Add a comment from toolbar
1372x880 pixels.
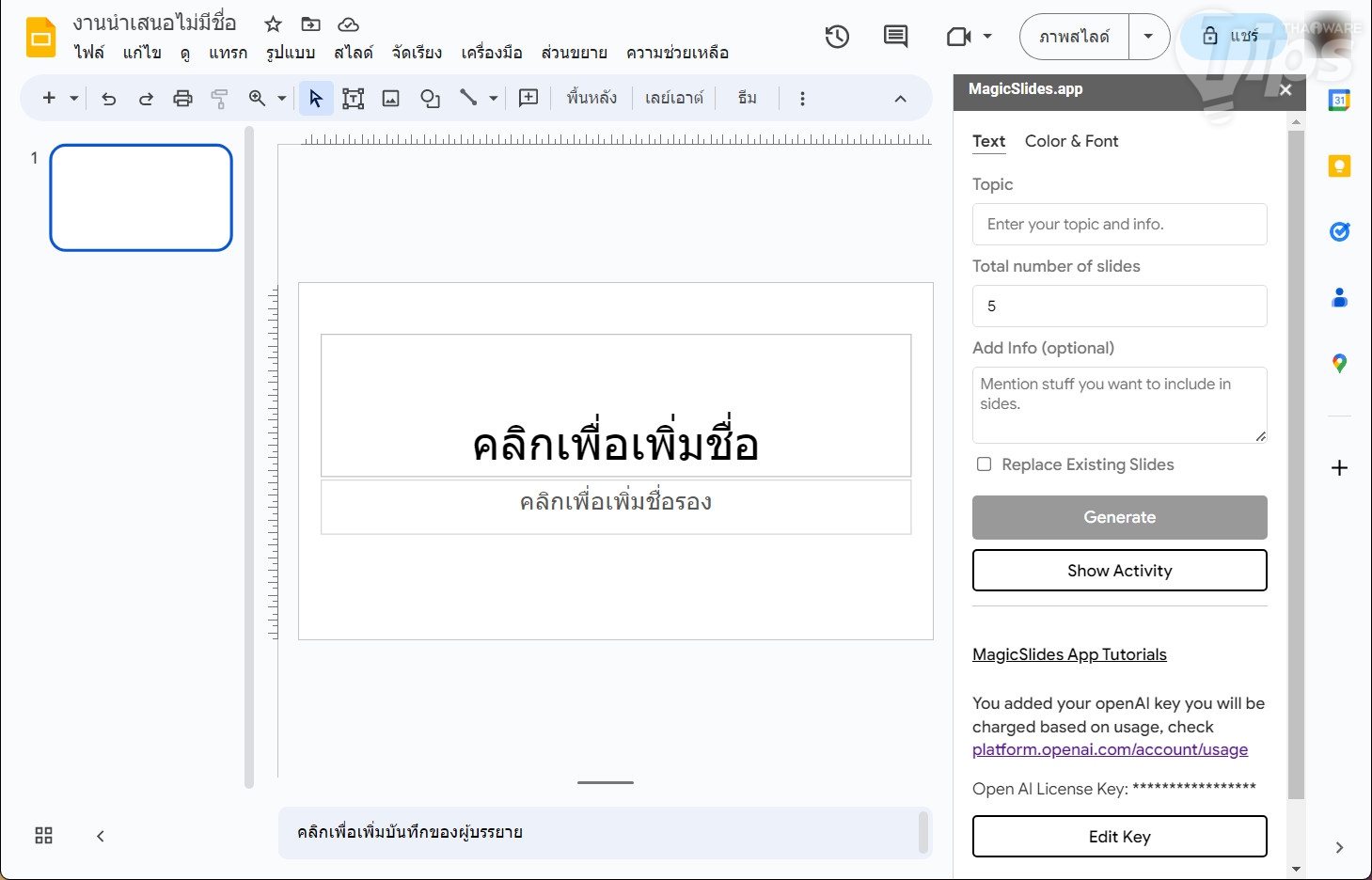(528, 98)
